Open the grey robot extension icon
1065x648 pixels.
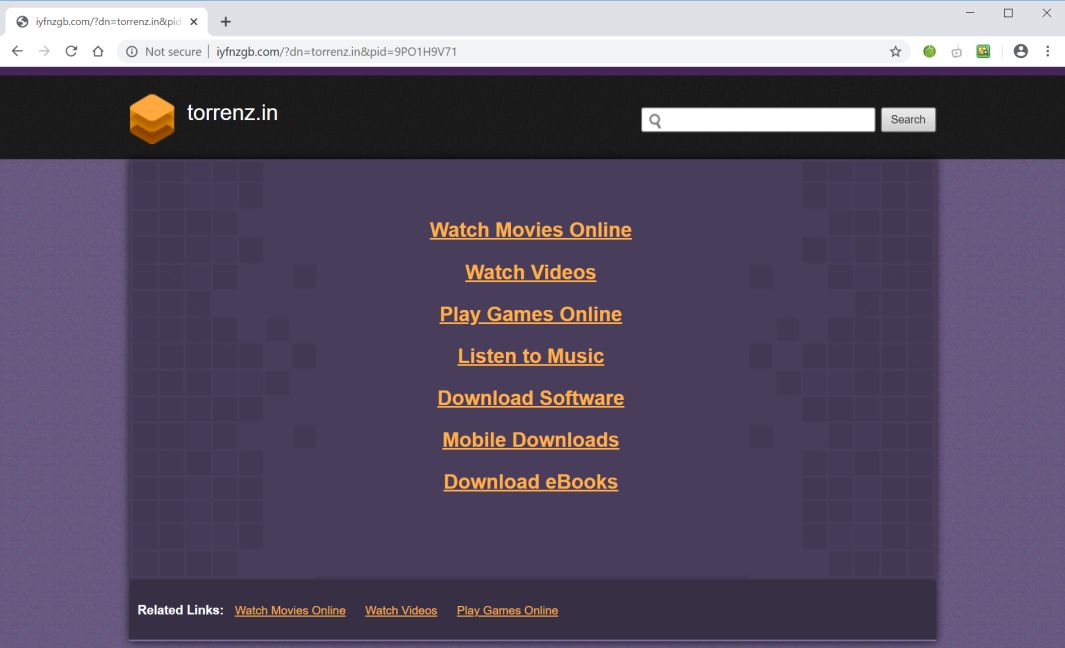[x=956, y=52]
